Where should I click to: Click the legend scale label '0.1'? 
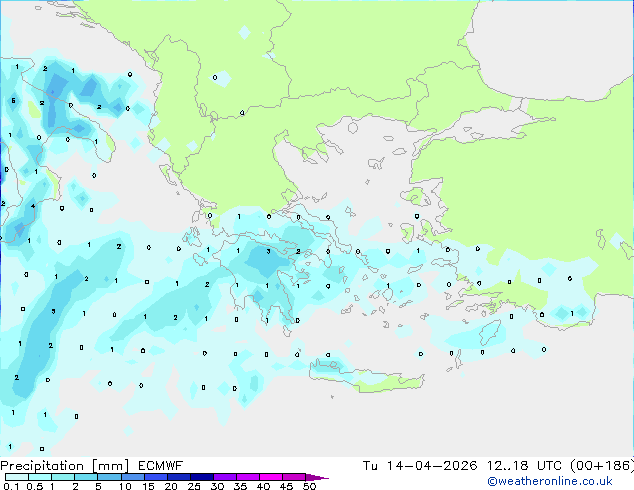11,486
